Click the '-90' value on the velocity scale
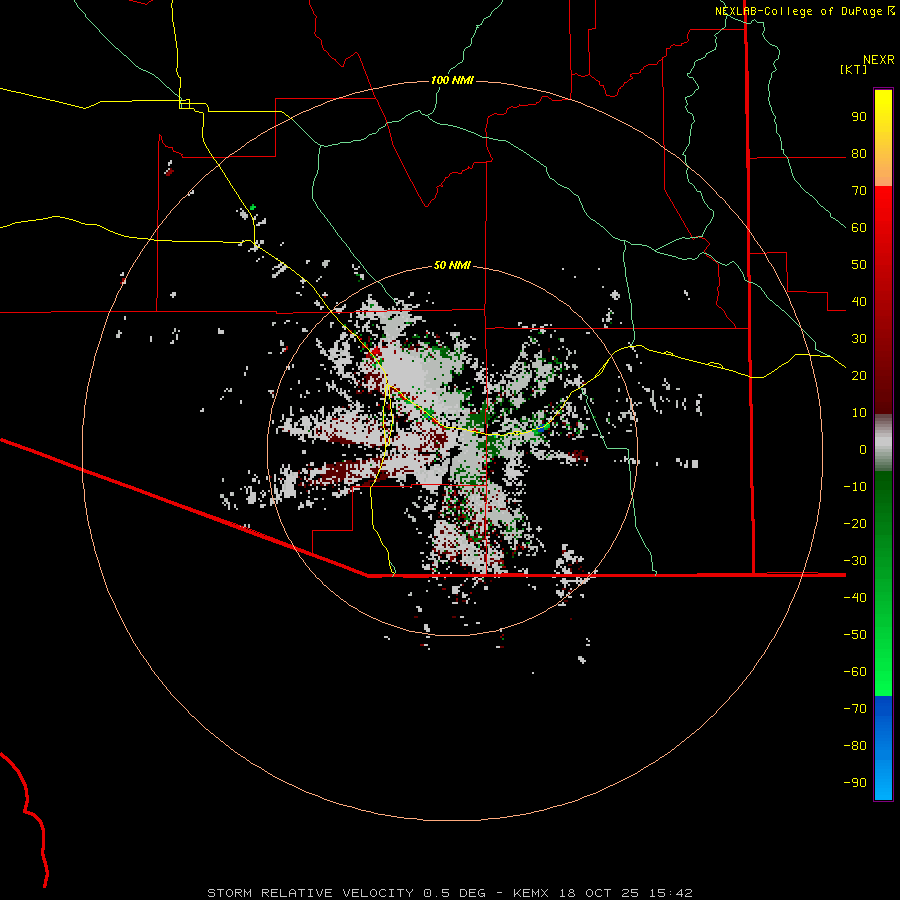The height and width of the screenshot is (900, 900). (855, 783)
